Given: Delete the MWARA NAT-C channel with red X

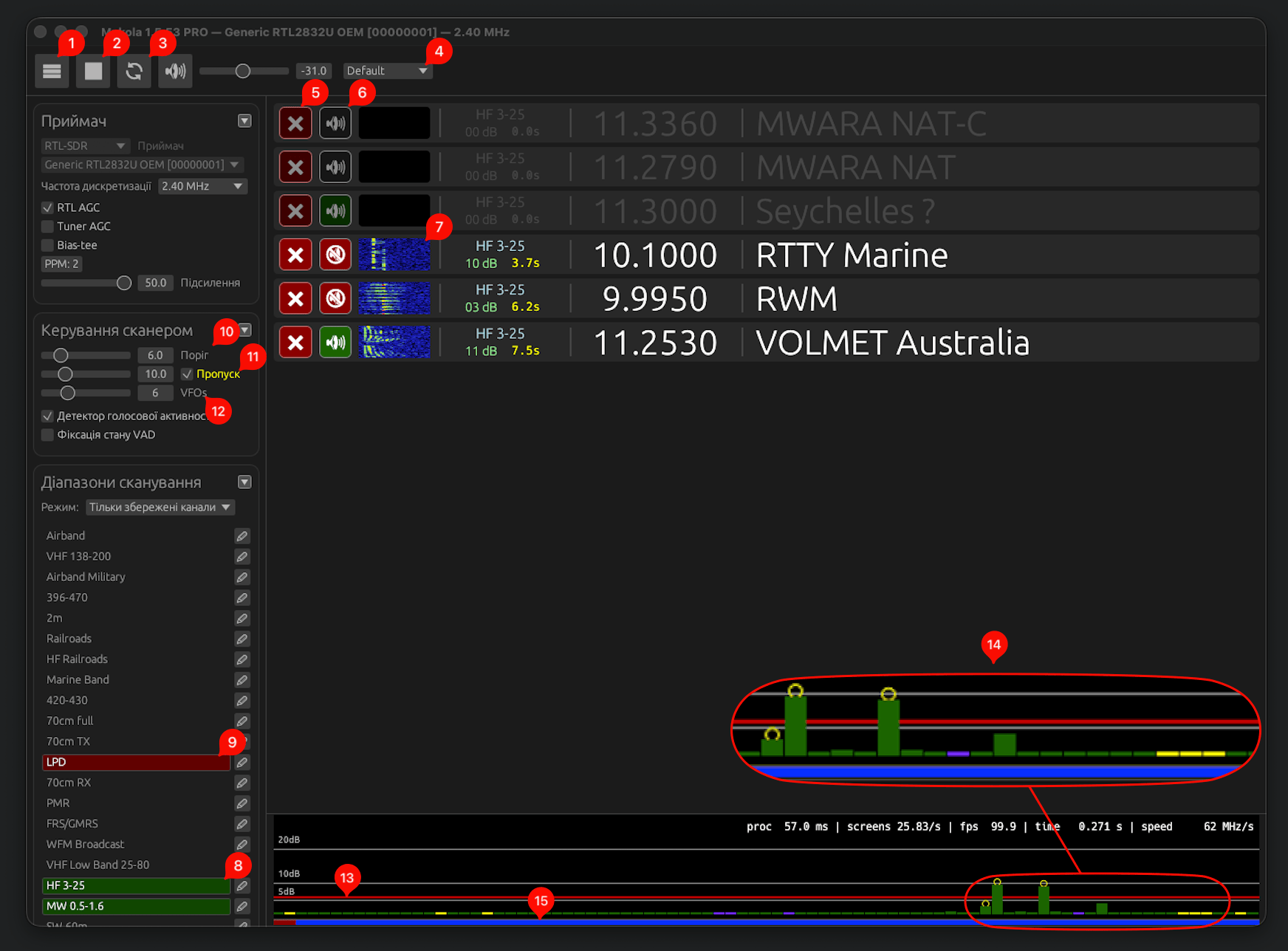Looking at the screenshot, I should tap(295, 123).
